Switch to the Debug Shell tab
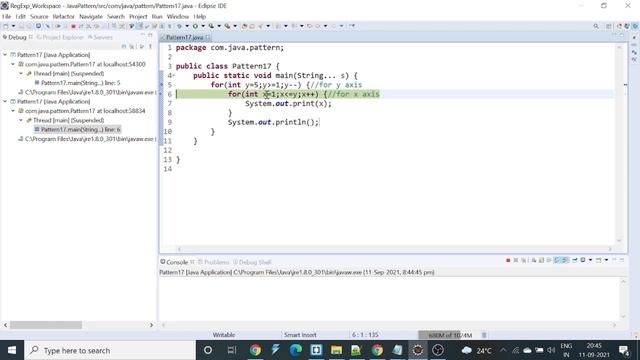This screenshot has height=360, width=640. (x=252, y=262)
